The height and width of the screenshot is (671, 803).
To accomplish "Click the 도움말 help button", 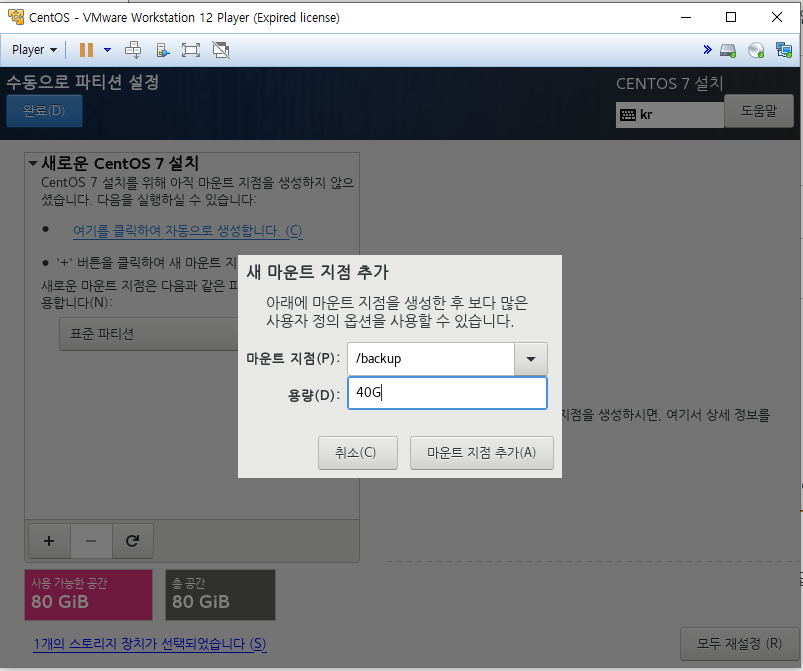I will click(x=759, y=110).
